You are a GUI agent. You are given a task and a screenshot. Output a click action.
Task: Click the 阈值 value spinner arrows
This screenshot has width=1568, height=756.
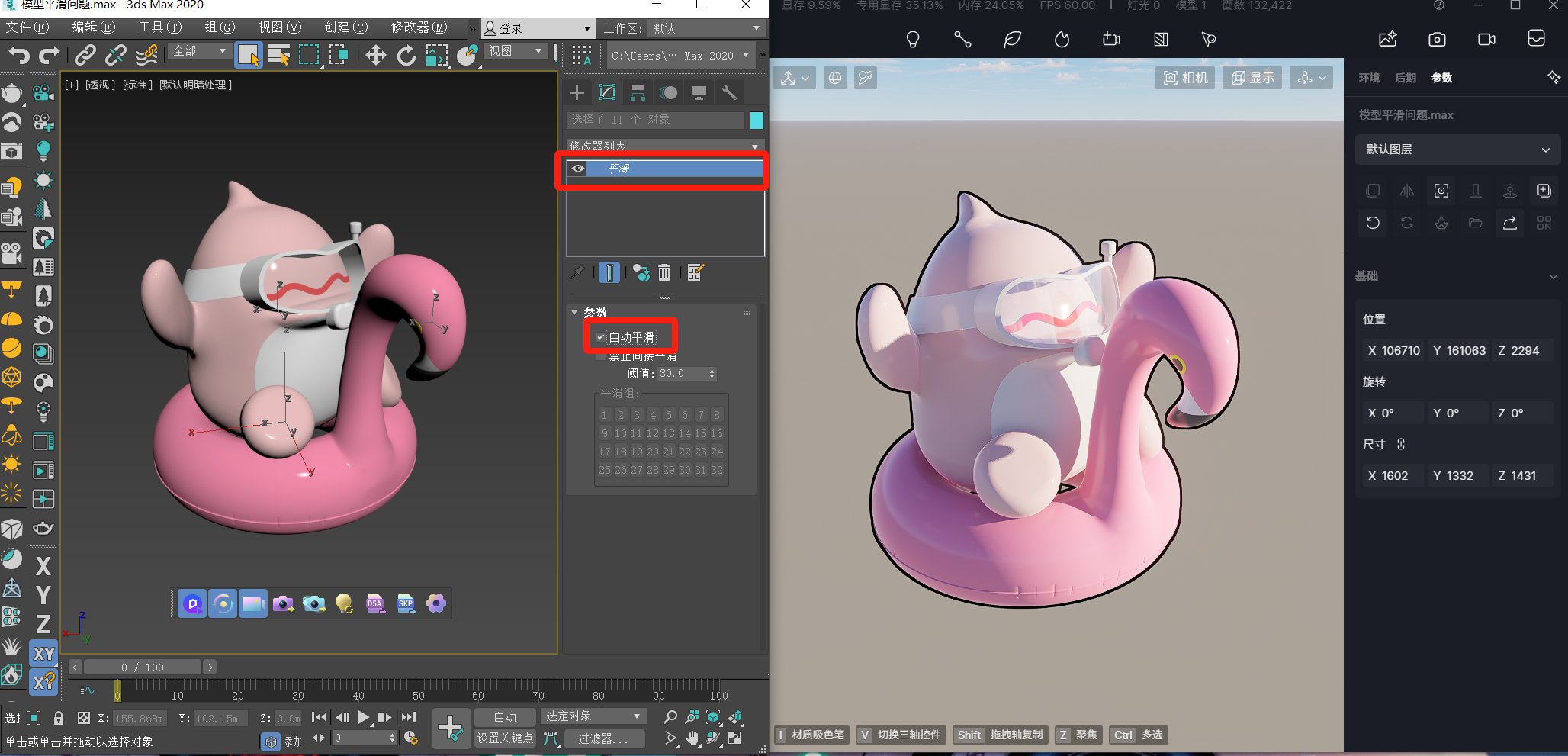tap(712, 374)
